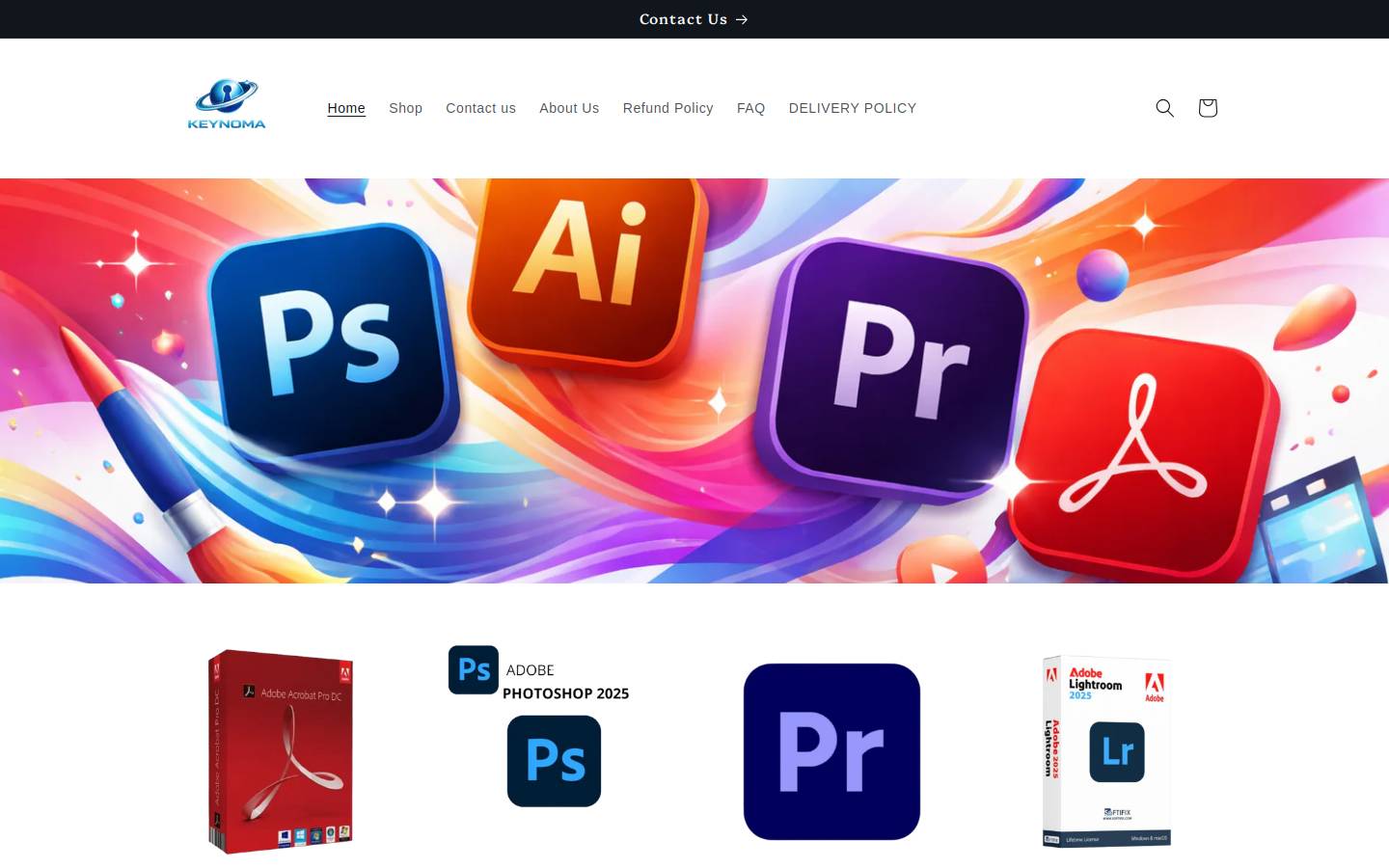Click the hero banner image
This screenshot has height=868, width=1389.
coord(694,381)
